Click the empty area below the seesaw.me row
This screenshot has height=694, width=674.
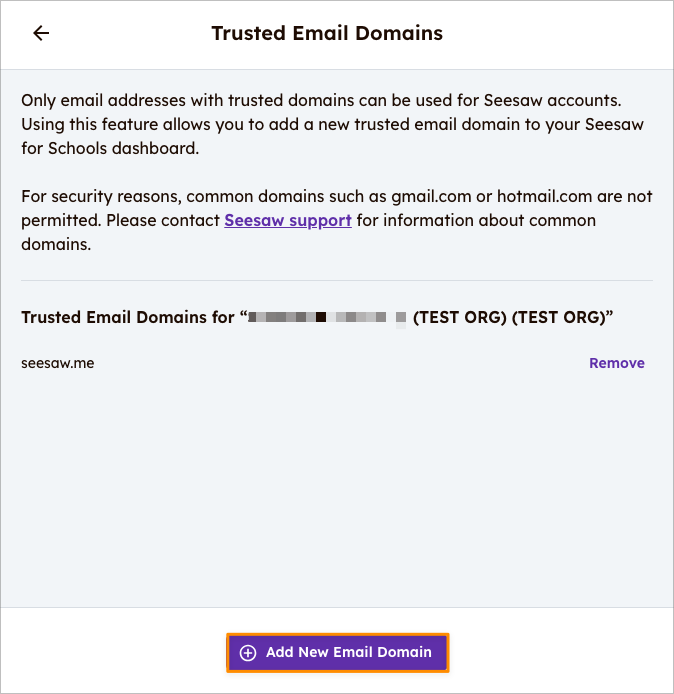click(x=337, y=480)
